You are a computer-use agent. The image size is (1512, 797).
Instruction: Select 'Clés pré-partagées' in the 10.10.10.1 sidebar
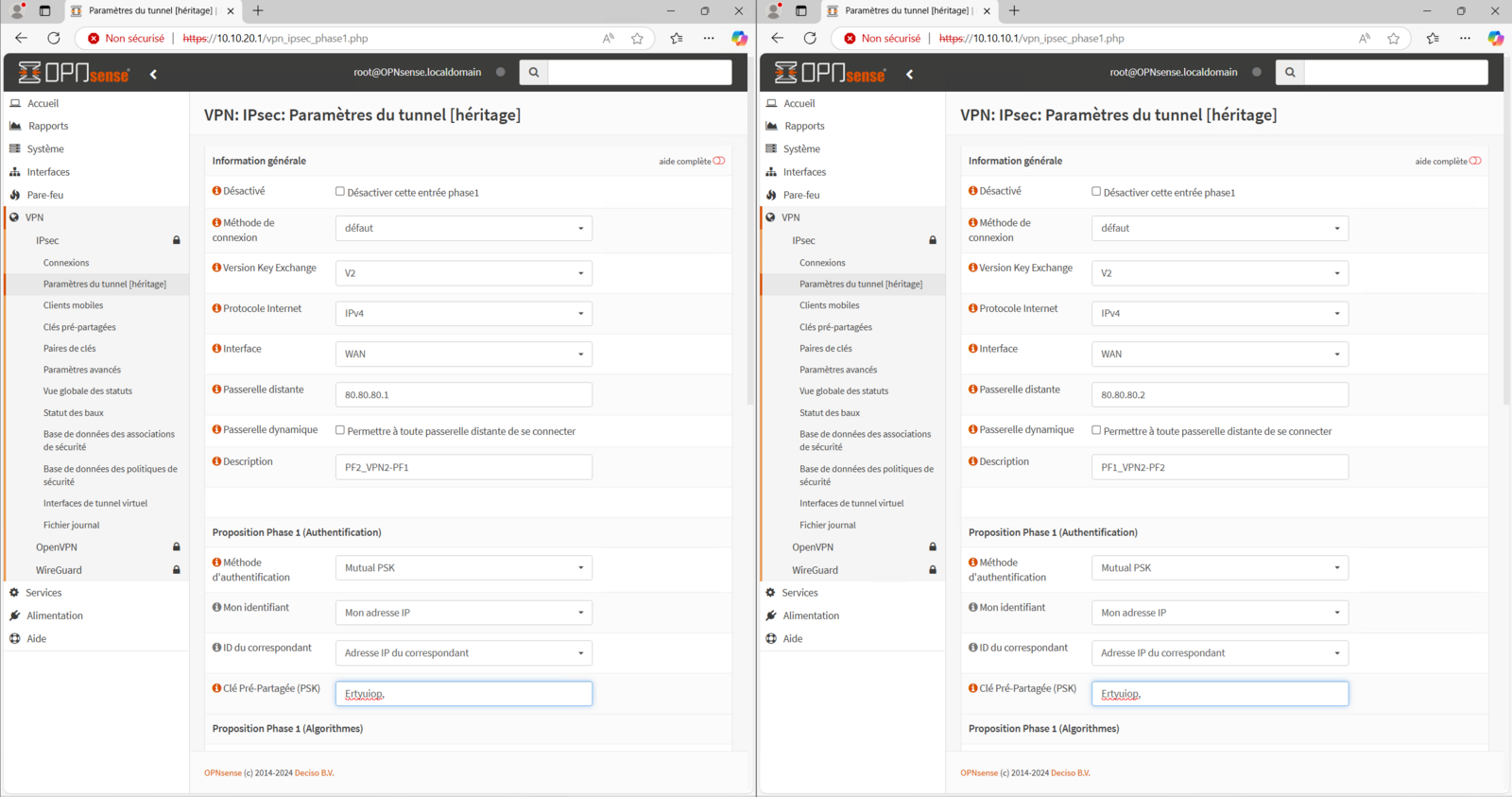(835, 327)
